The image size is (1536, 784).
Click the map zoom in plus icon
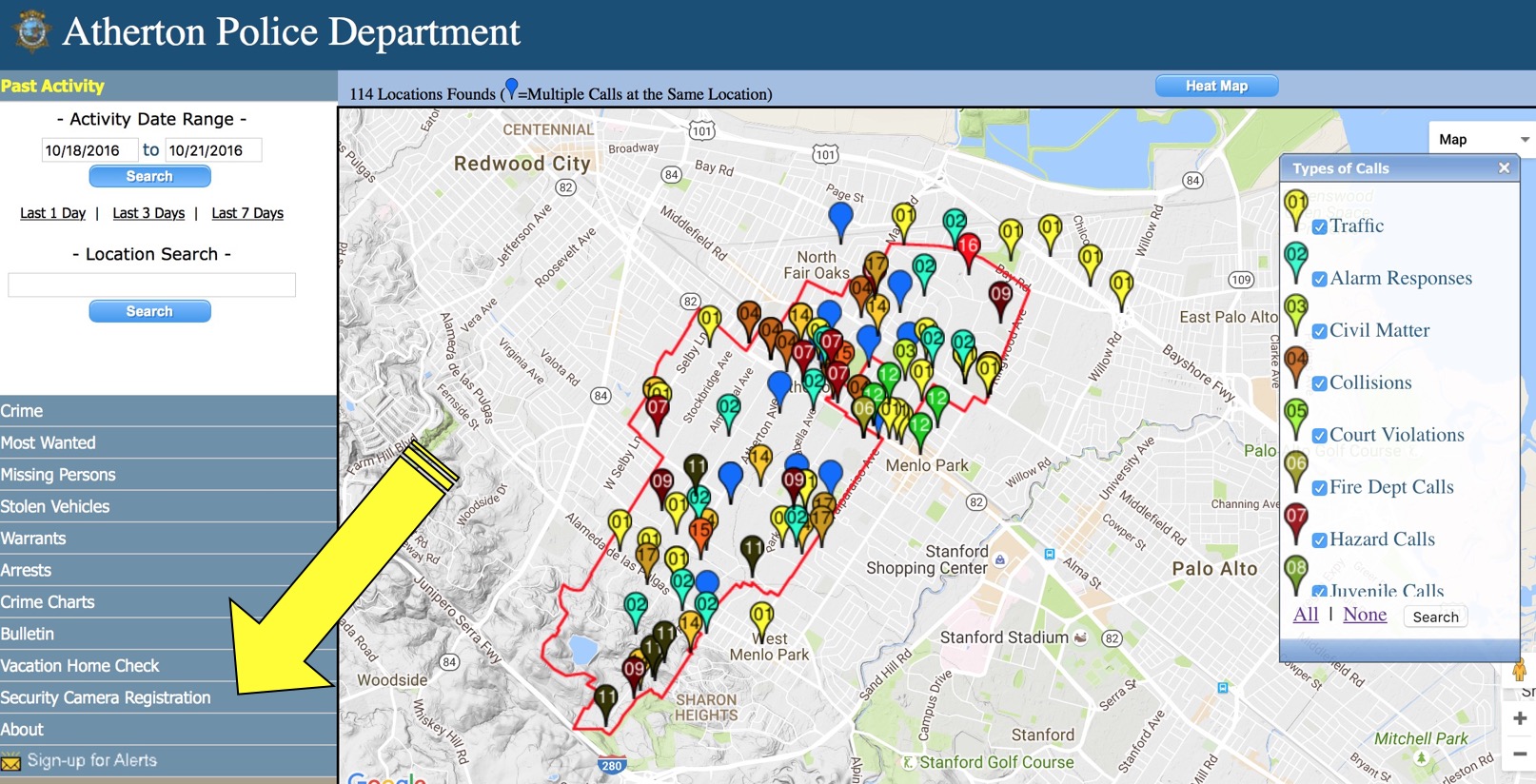point(1520,718)
